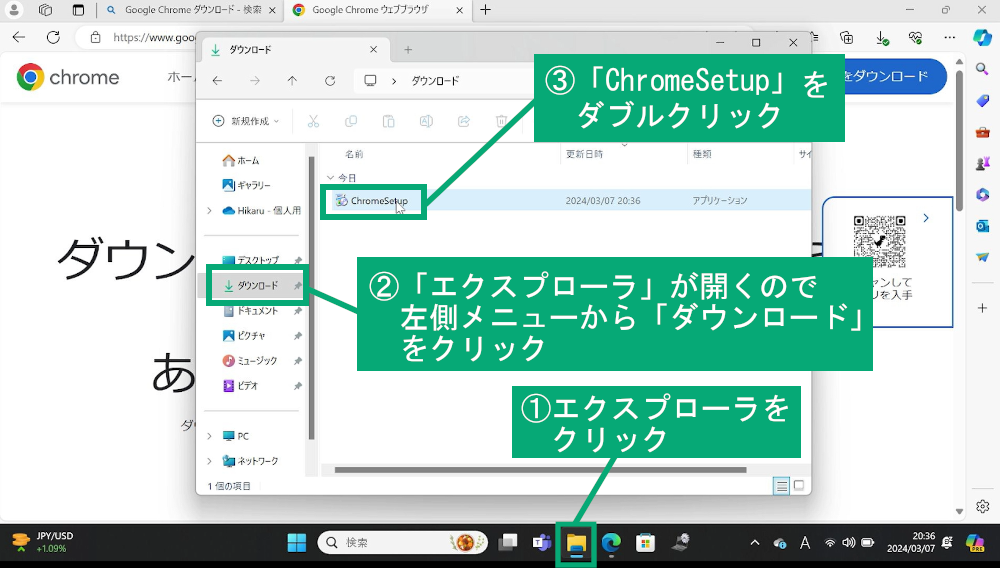Switch Explorer to details view icon
The width and height of the screenshot is (1000, 568).
coord(781,486)
